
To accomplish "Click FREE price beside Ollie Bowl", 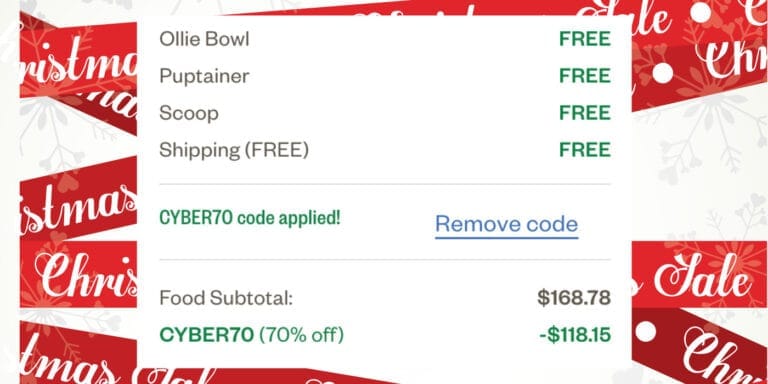I will 585,39.
